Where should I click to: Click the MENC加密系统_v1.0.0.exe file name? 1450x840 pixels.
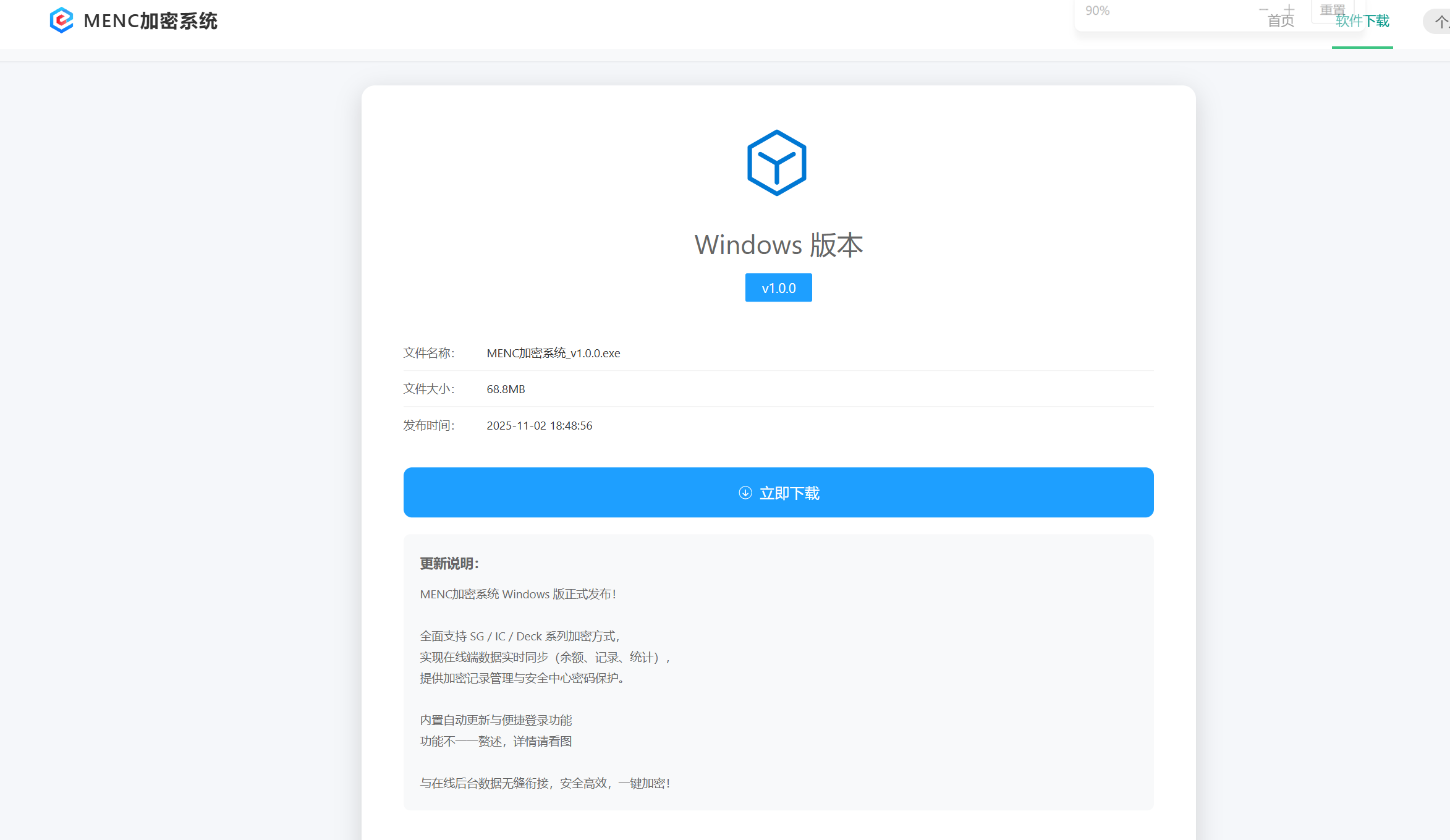pos(553,354)
